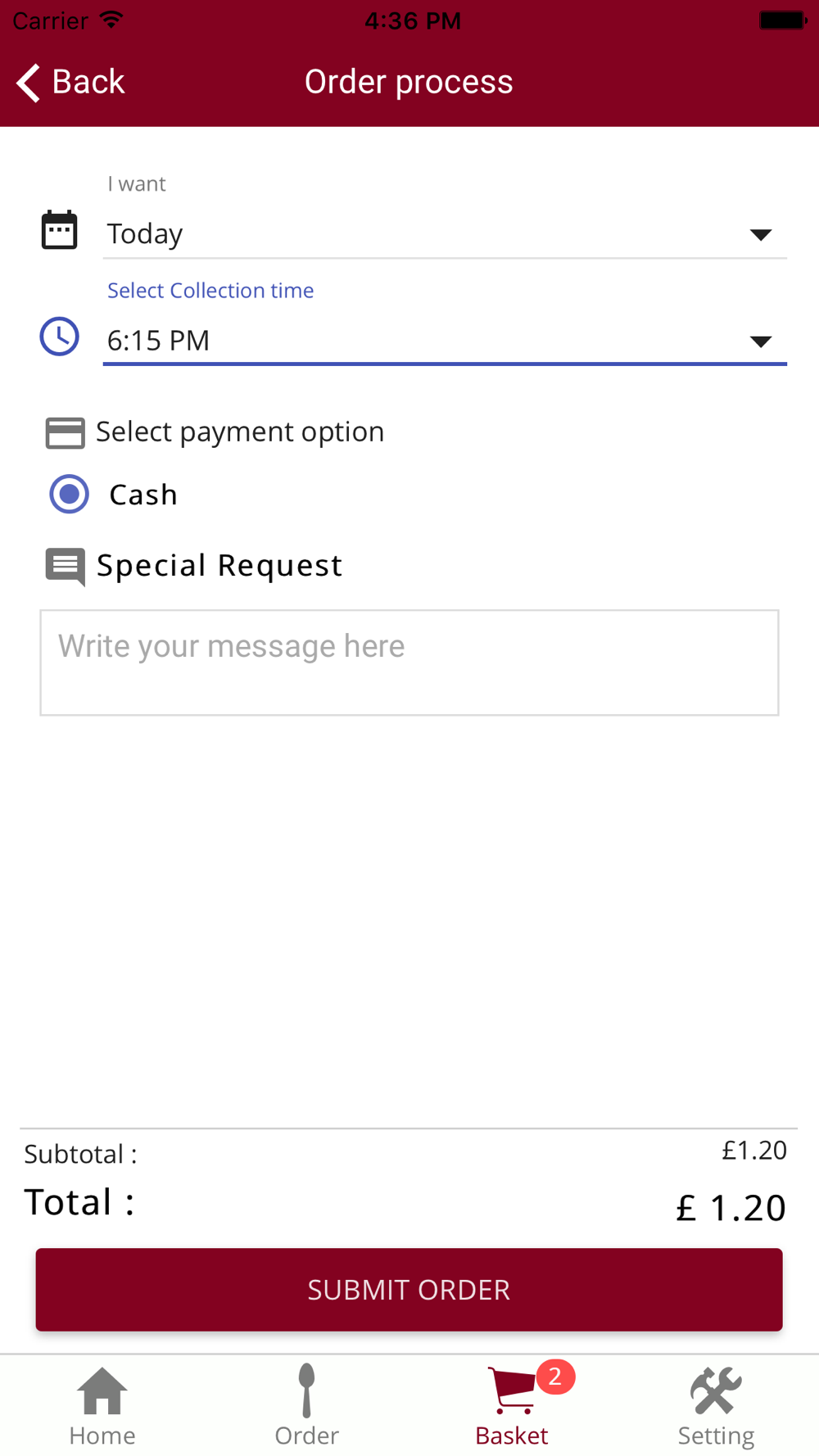Tap the credit card payment icon
The image size is (819, 1456).
[65, 433]
